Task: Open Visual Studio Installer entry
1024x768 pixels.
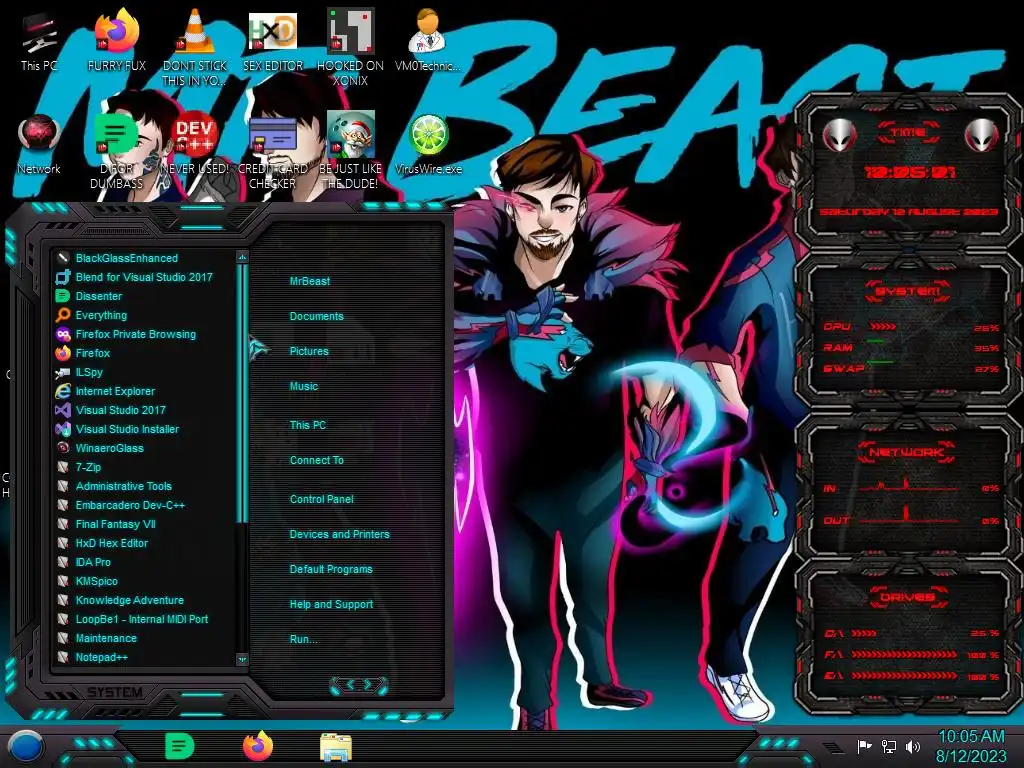Action: pyautogui.click(x=127, y=428)
